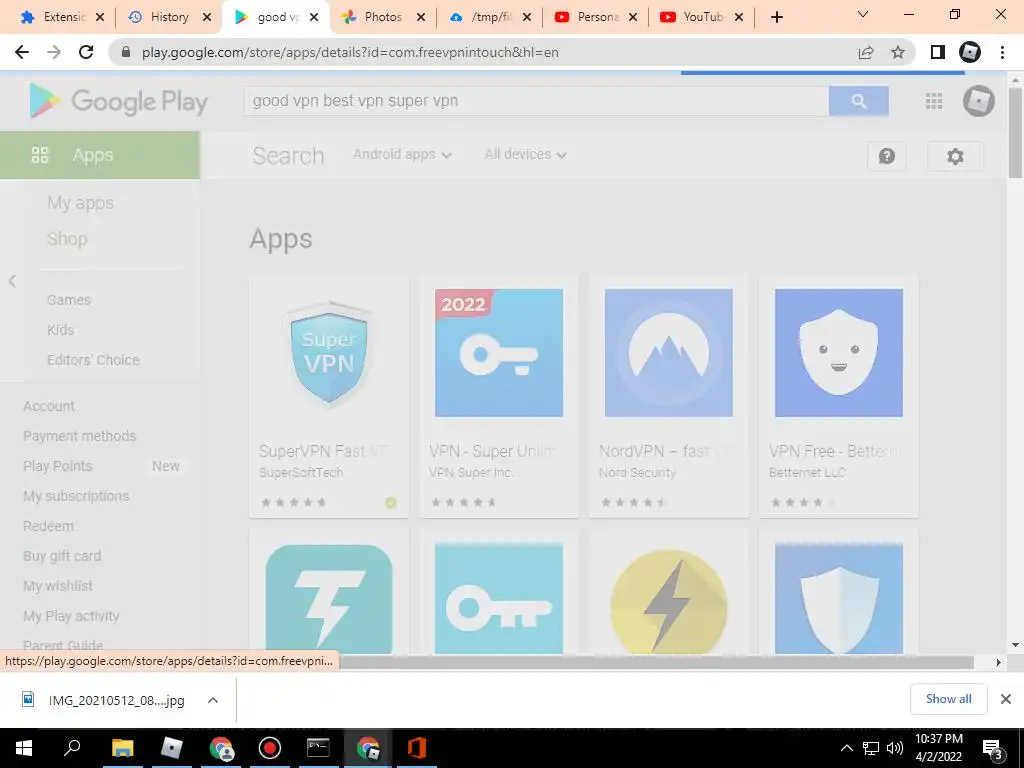Viewport: 1024px width, 768px height.
Task: Open a new browser tab
Action: (x=776, y=17)
